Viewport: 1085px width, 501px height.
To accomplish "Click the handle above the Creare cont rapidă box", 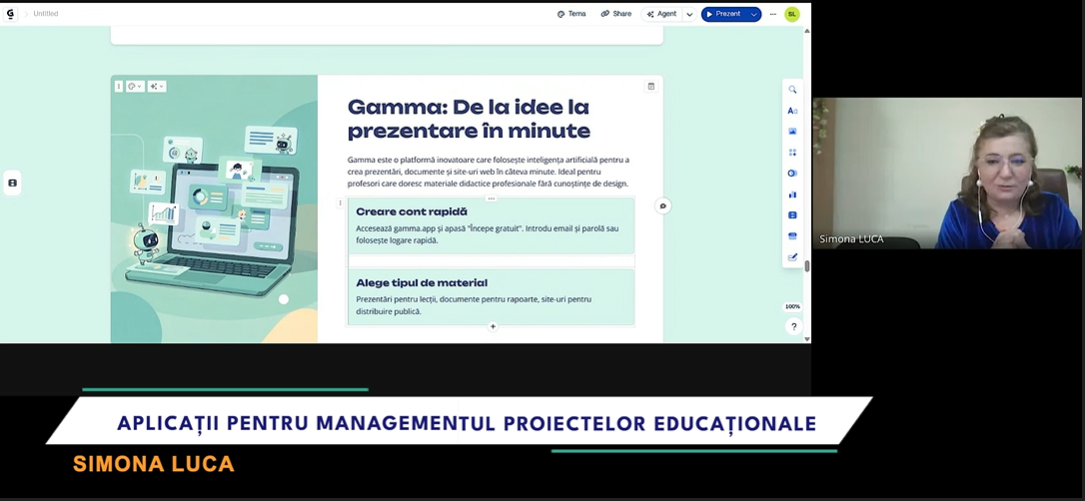I will pos(491,199).
